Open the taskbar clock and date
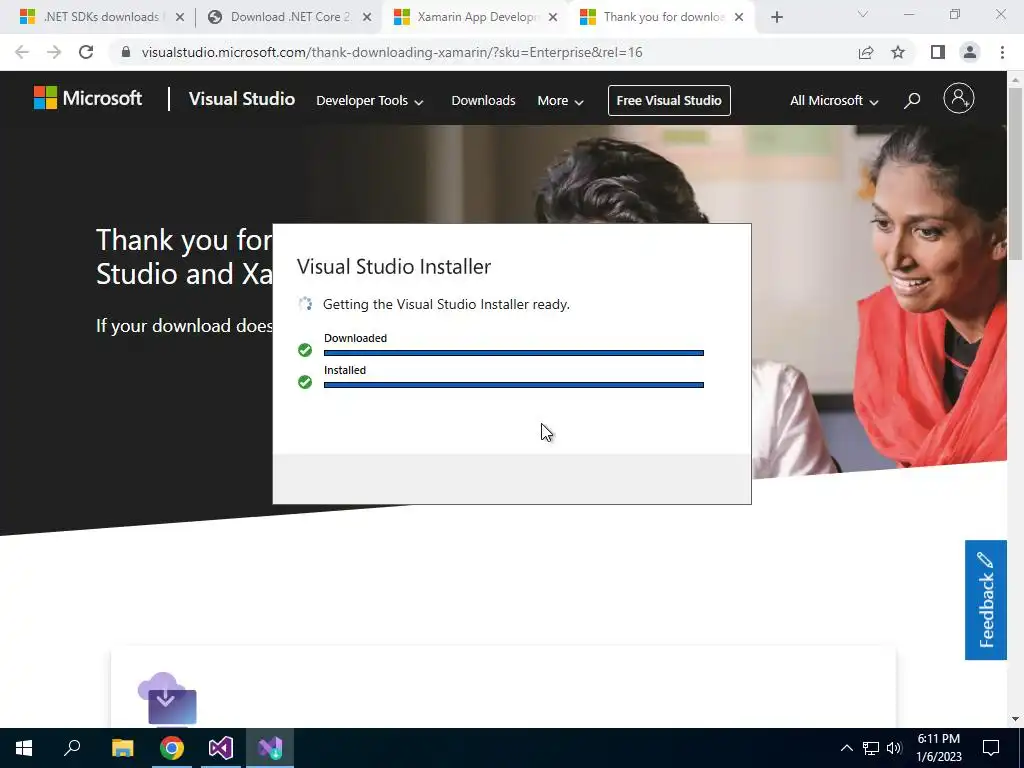1024x768 pixels. click(938, 748)
